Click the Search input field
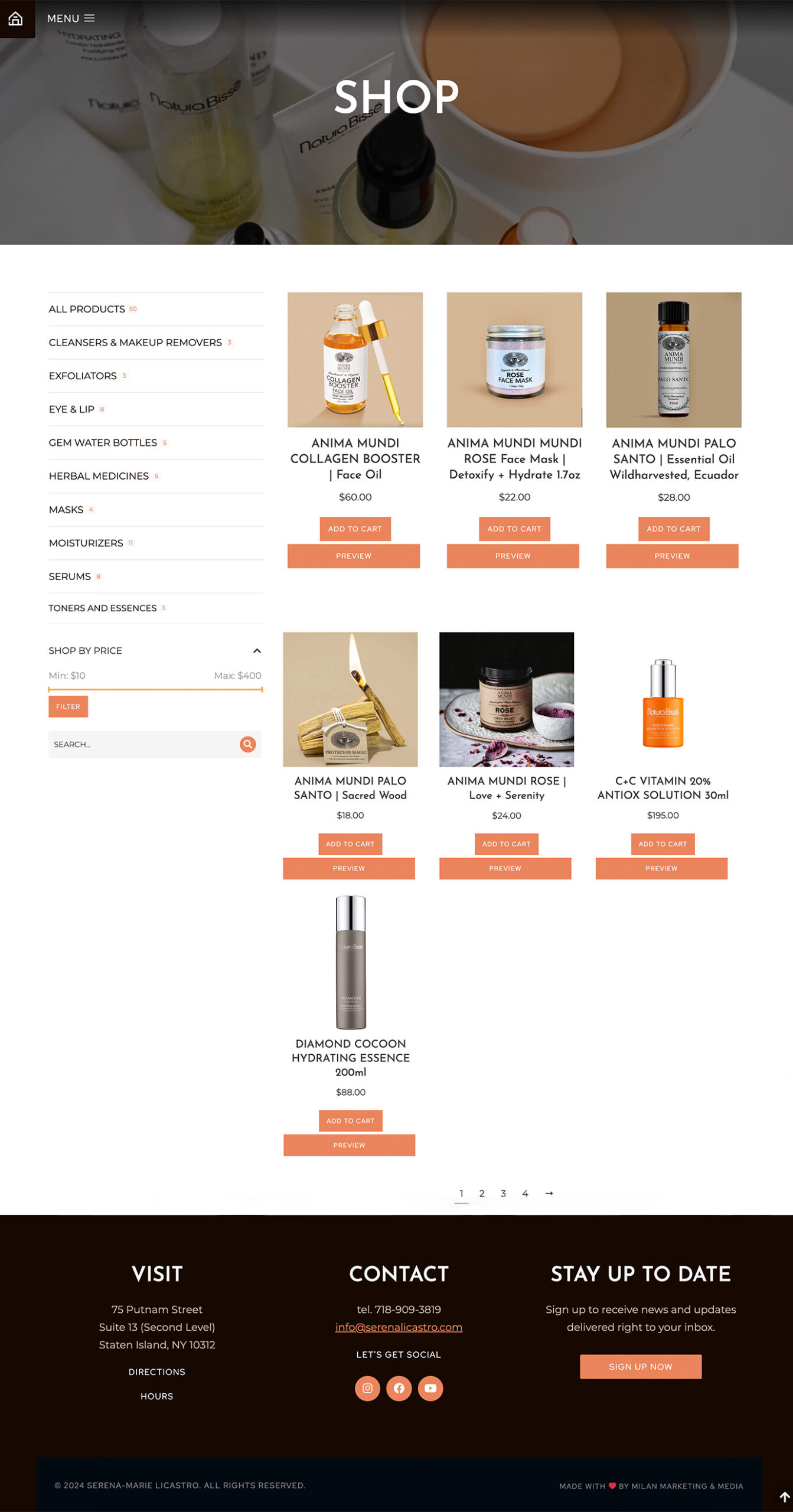The width and height of the screenshot is (793, 1512). pyautogui.click(x=143, y=744)
